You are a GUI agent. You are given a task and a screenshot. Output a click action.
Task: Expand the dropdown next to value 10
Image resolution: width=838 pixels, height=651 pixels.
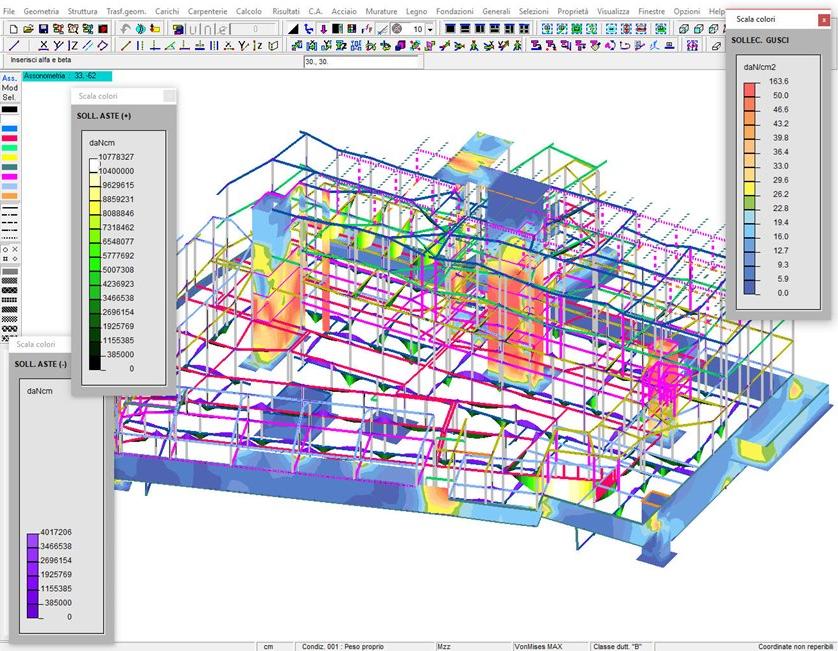[x=431, y=29]
